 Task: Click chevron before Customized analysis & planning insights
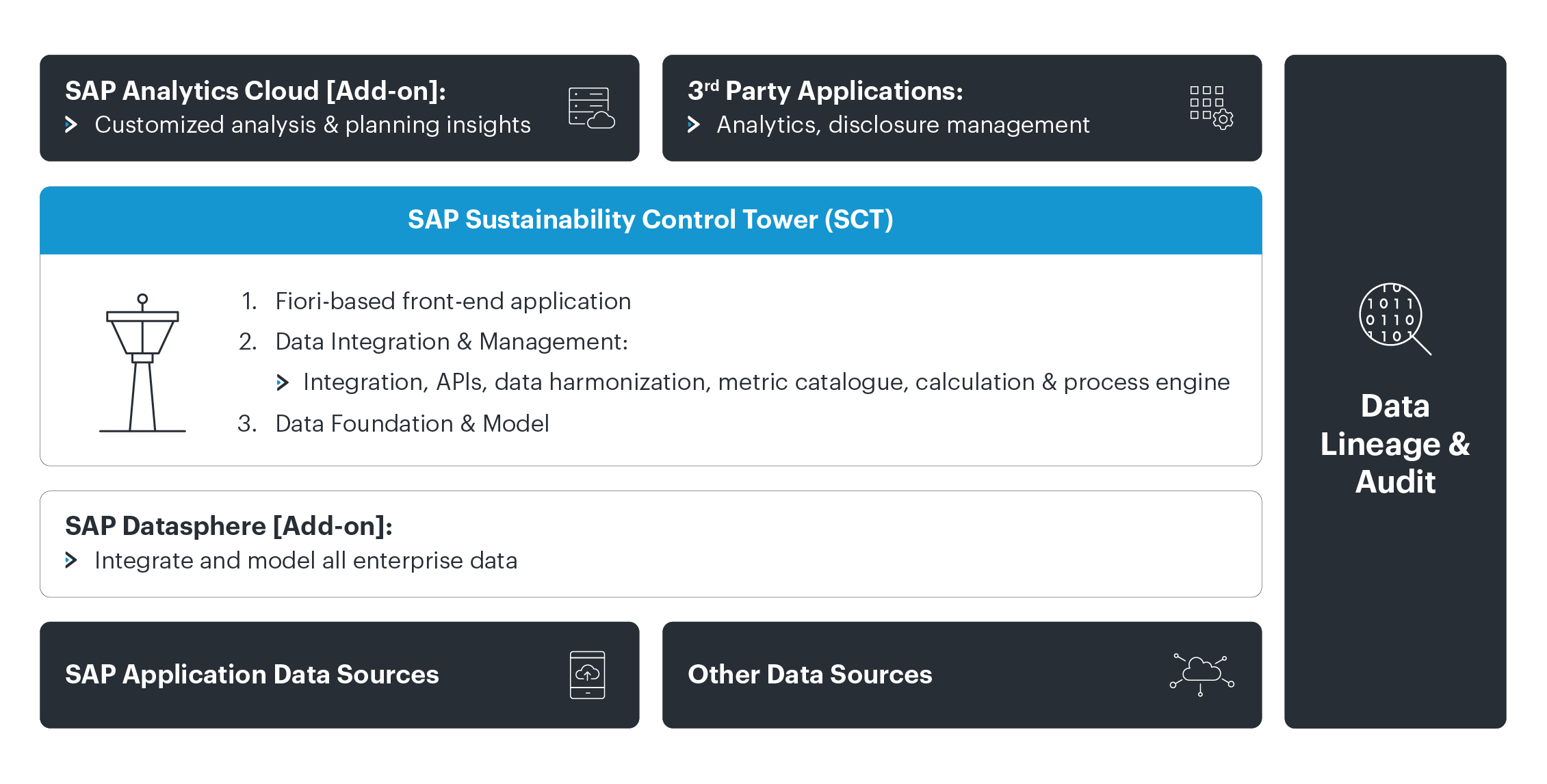[x=71, y=125]
